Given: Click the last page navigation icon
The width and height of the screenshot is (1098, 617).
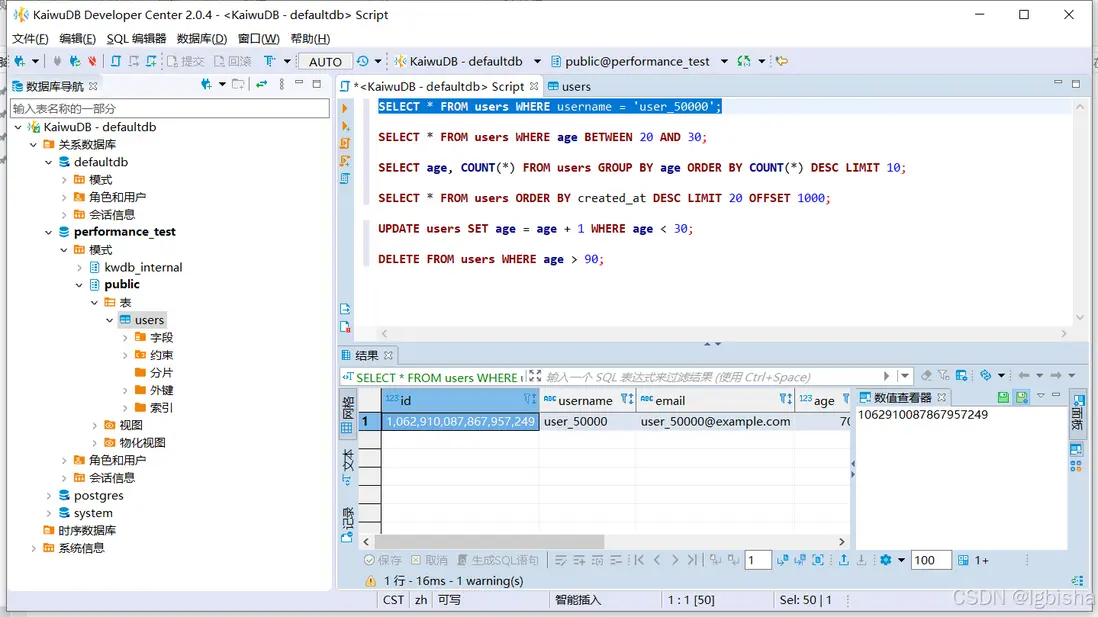Looking at the screenshot, I should (692, 560).
